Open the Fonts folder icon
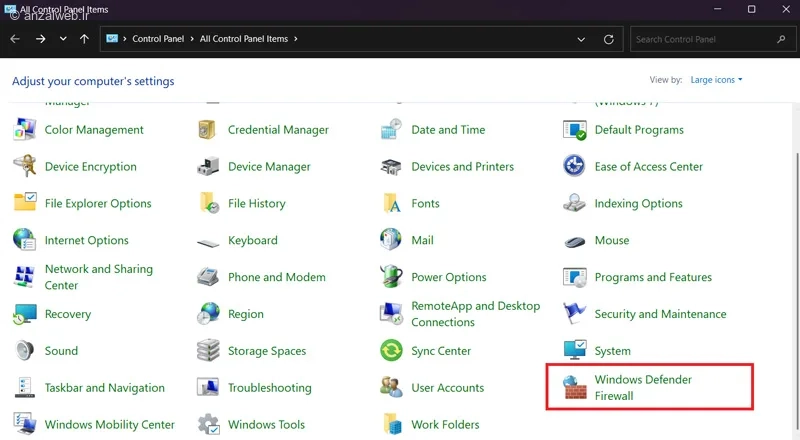Screen dimensions: 800x440 [x=392, y=203]
